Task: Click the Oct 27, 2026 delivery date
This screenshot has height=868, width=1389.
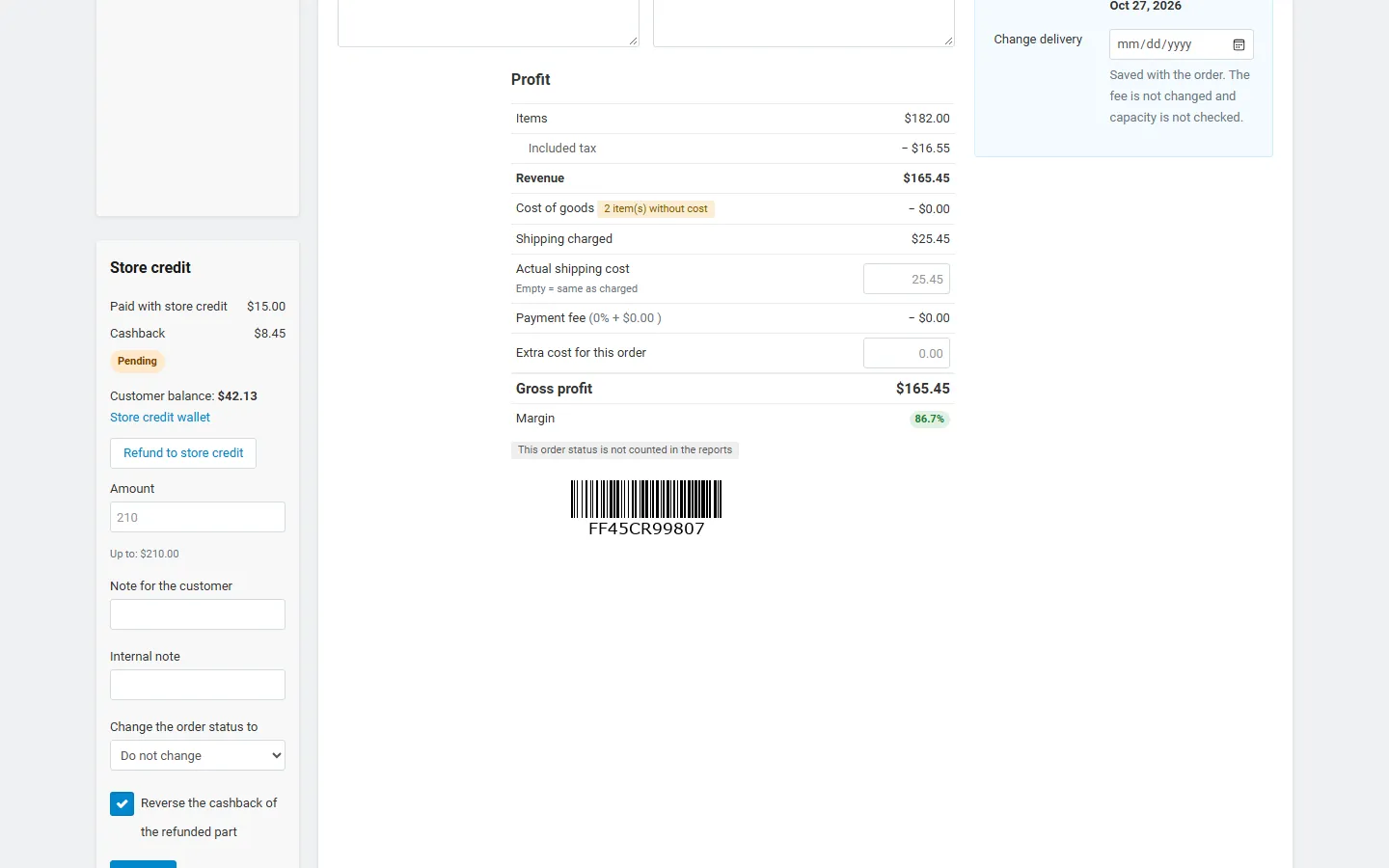Action: [1145, 6]
